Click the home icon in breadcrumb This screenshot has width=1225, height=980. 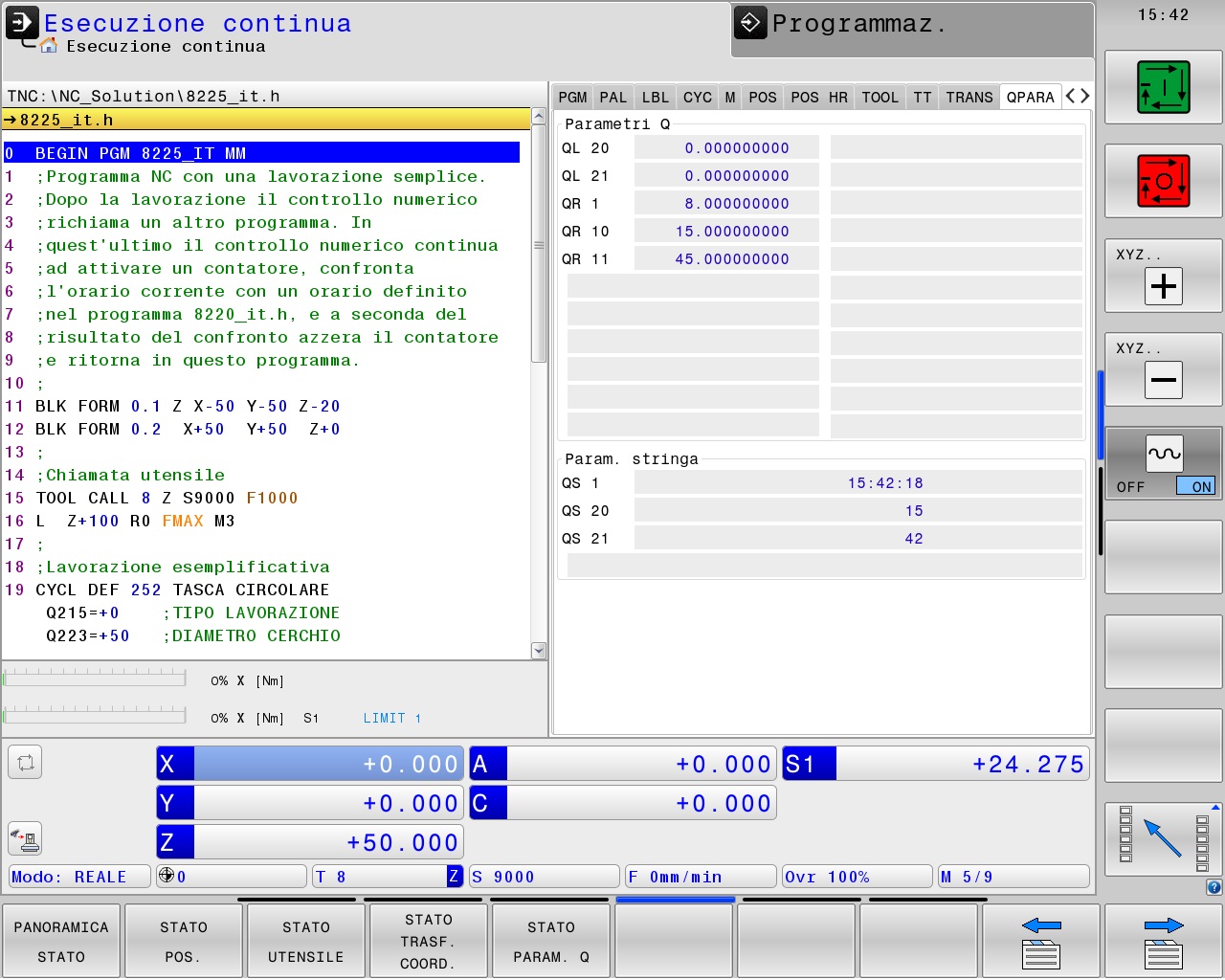tap(49, 46)
